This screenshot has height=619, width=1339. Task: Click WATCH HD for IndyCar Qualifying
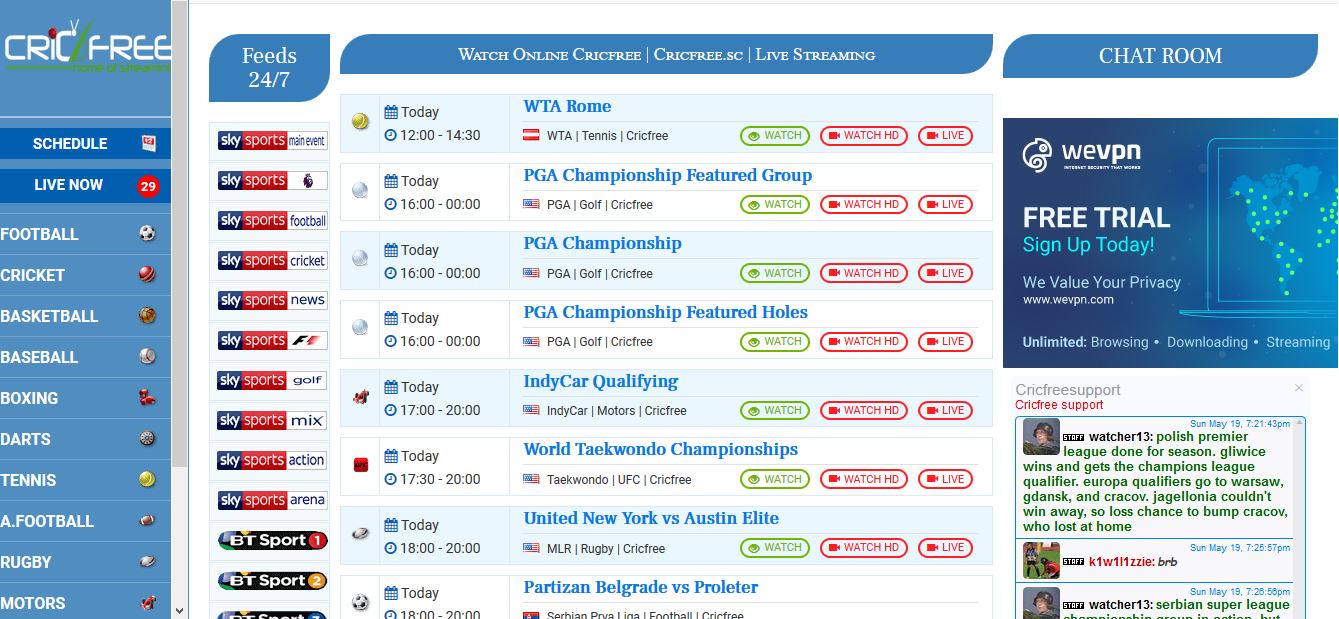pyautogui.click(x=864, y=410)
